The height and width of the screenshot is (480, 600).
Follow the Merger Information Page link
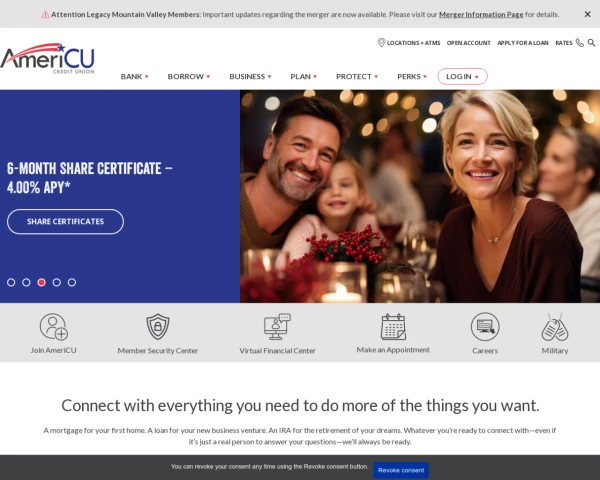[x=481, y=15]
